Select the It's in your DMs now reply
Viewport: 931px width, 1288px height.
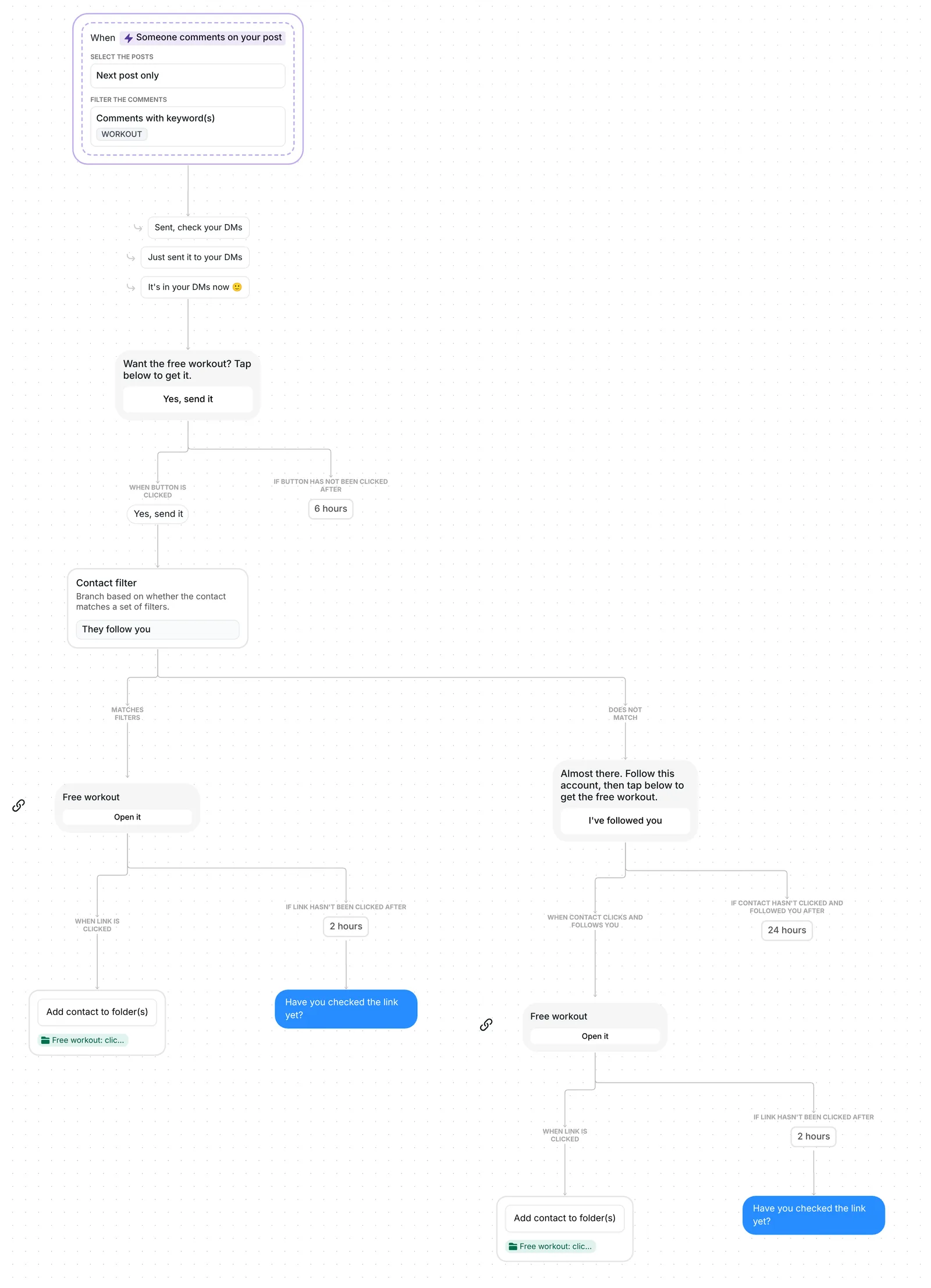(195, 287)
